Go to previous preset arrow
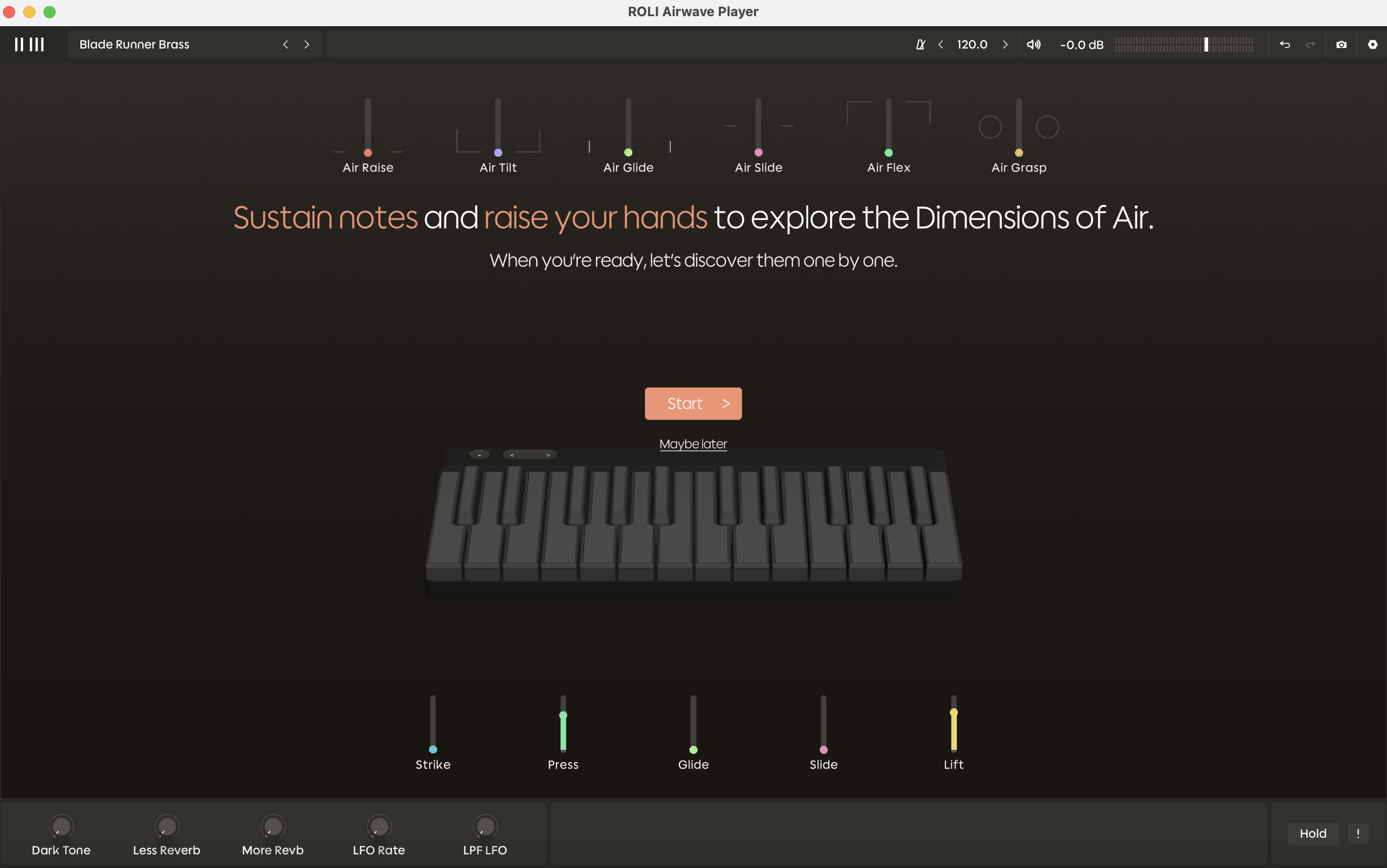Screen dimensions: 1387x868 click(286, 44)
